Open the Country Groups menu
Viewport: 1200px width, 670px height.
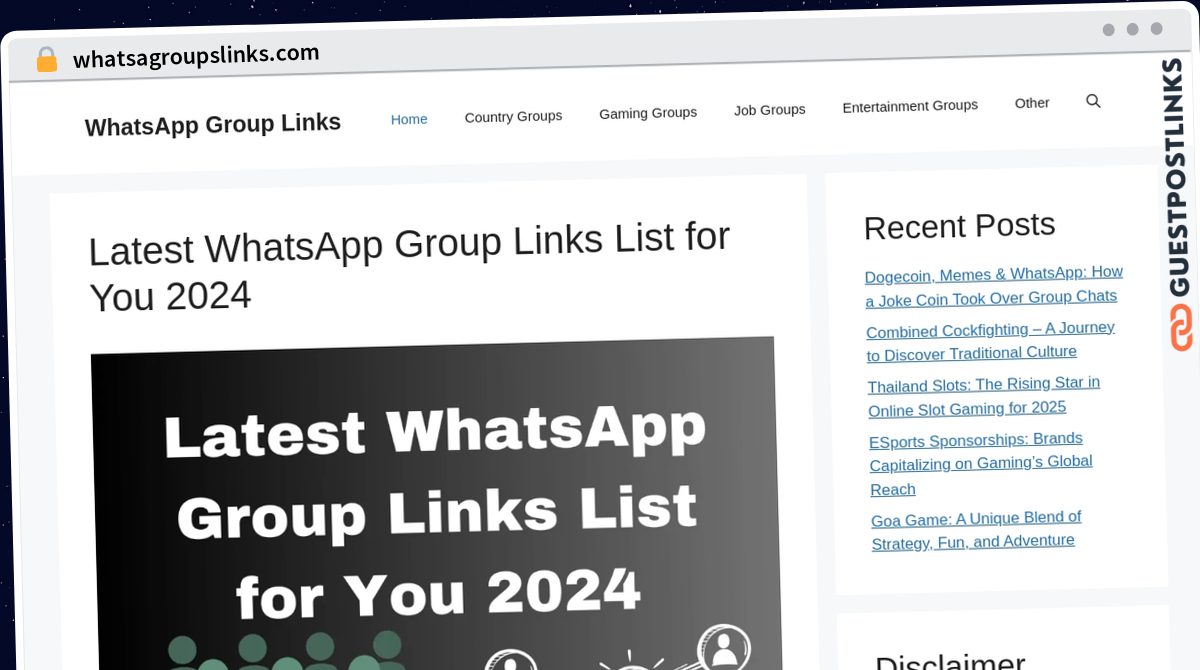click(513, 116)
